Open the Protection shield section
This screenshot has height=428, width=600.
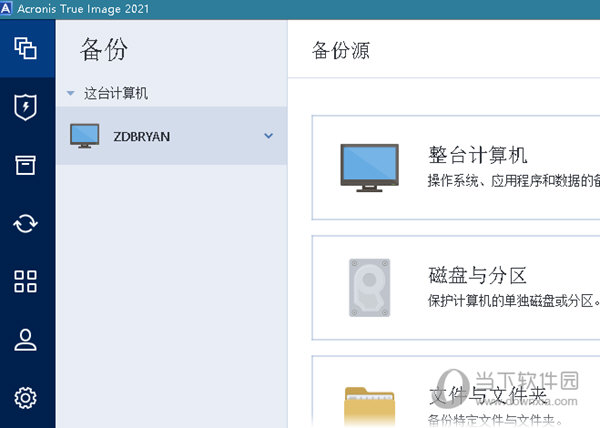[x=26, y=107]
